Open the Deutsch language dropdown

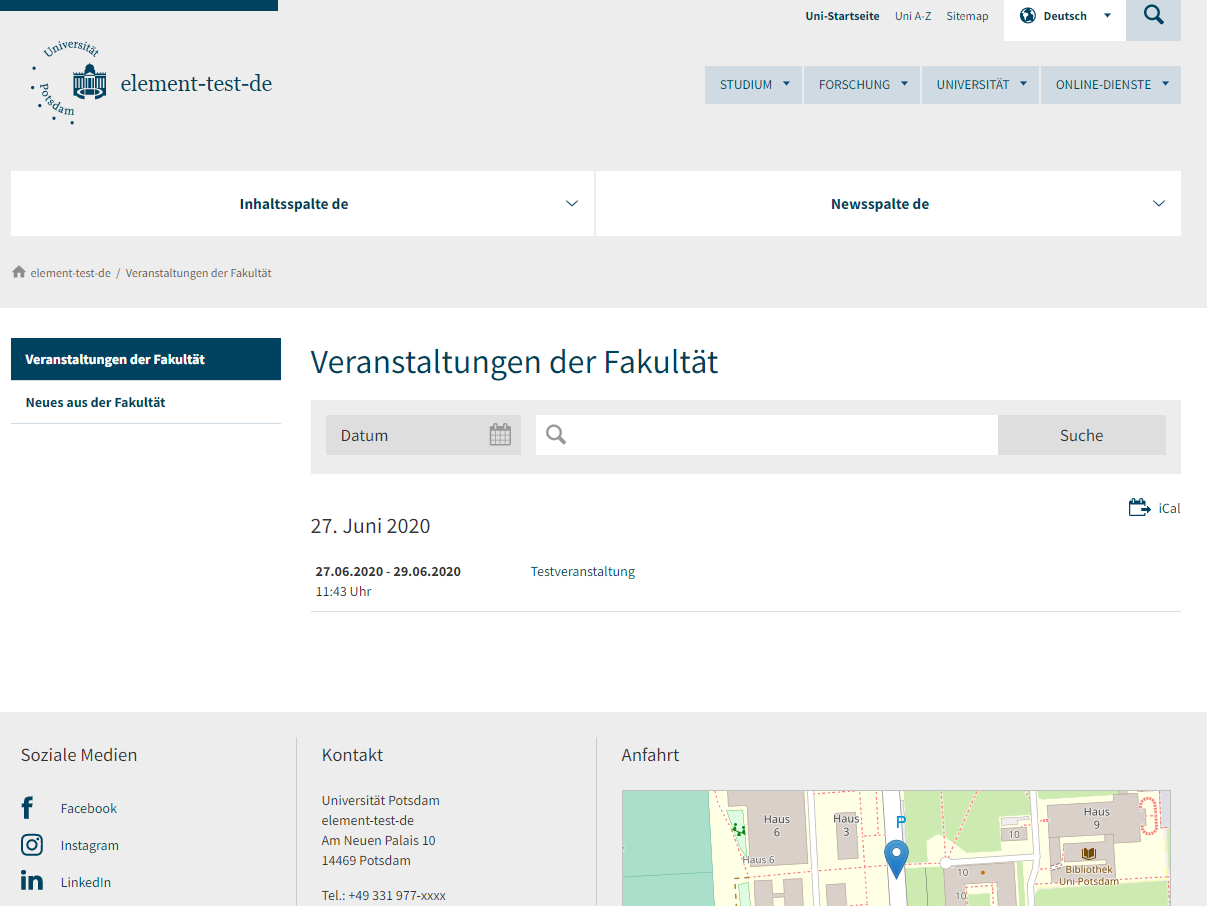1064,16
